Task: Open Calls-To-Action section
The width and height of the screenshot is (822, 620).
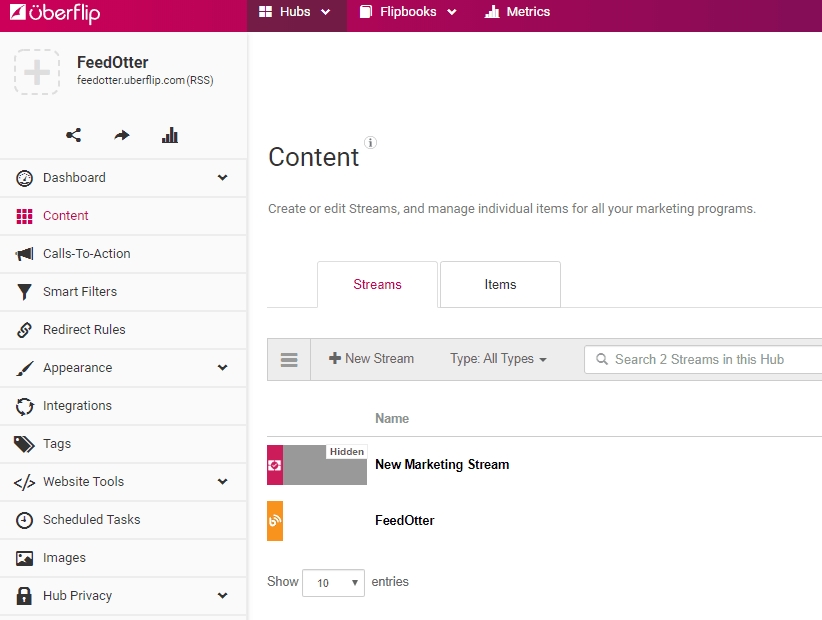Action: pyautogui.click(x=86, y=254)
